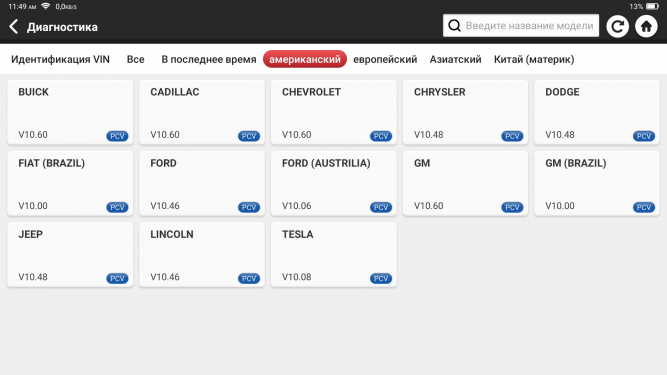
Task: Tap the PCV badge on GM (BRAZIL)
Action: (x=644, y=207)
